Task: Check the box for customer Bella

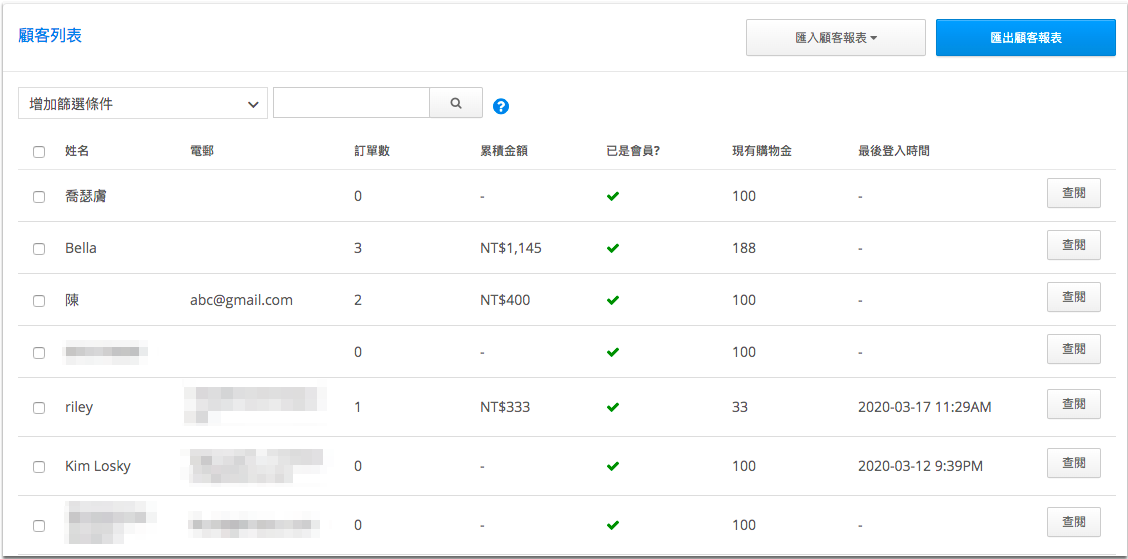Action: 39,249
